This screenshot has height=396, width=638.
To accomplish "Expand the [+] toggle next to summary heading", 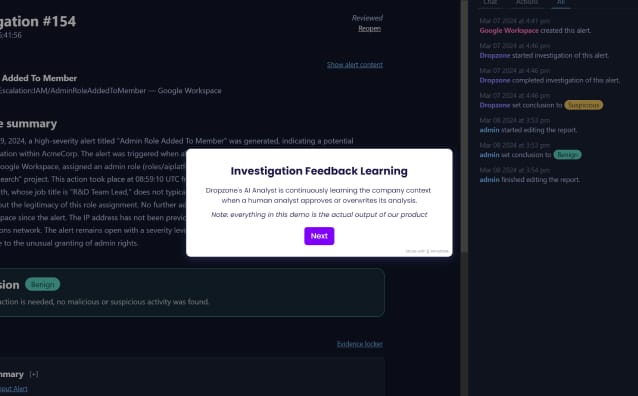I will [34, 374].
